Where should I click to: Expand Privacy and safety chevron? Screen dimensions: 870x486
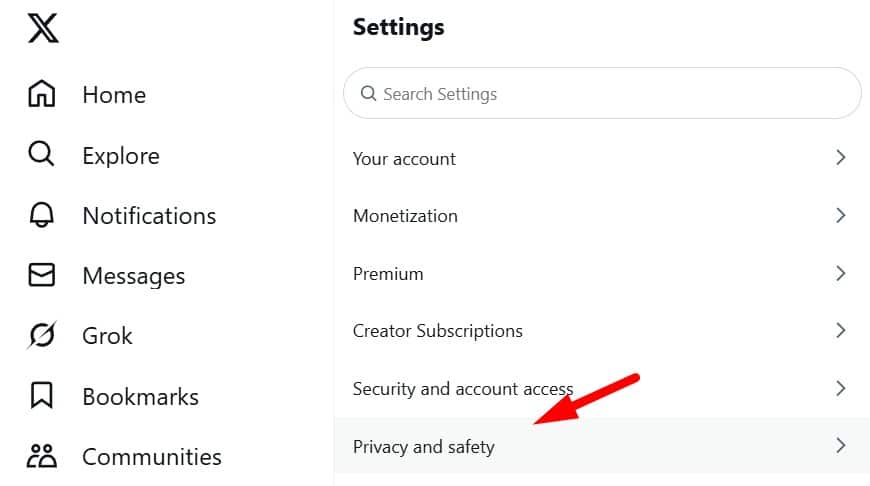[x=841, y=446]
